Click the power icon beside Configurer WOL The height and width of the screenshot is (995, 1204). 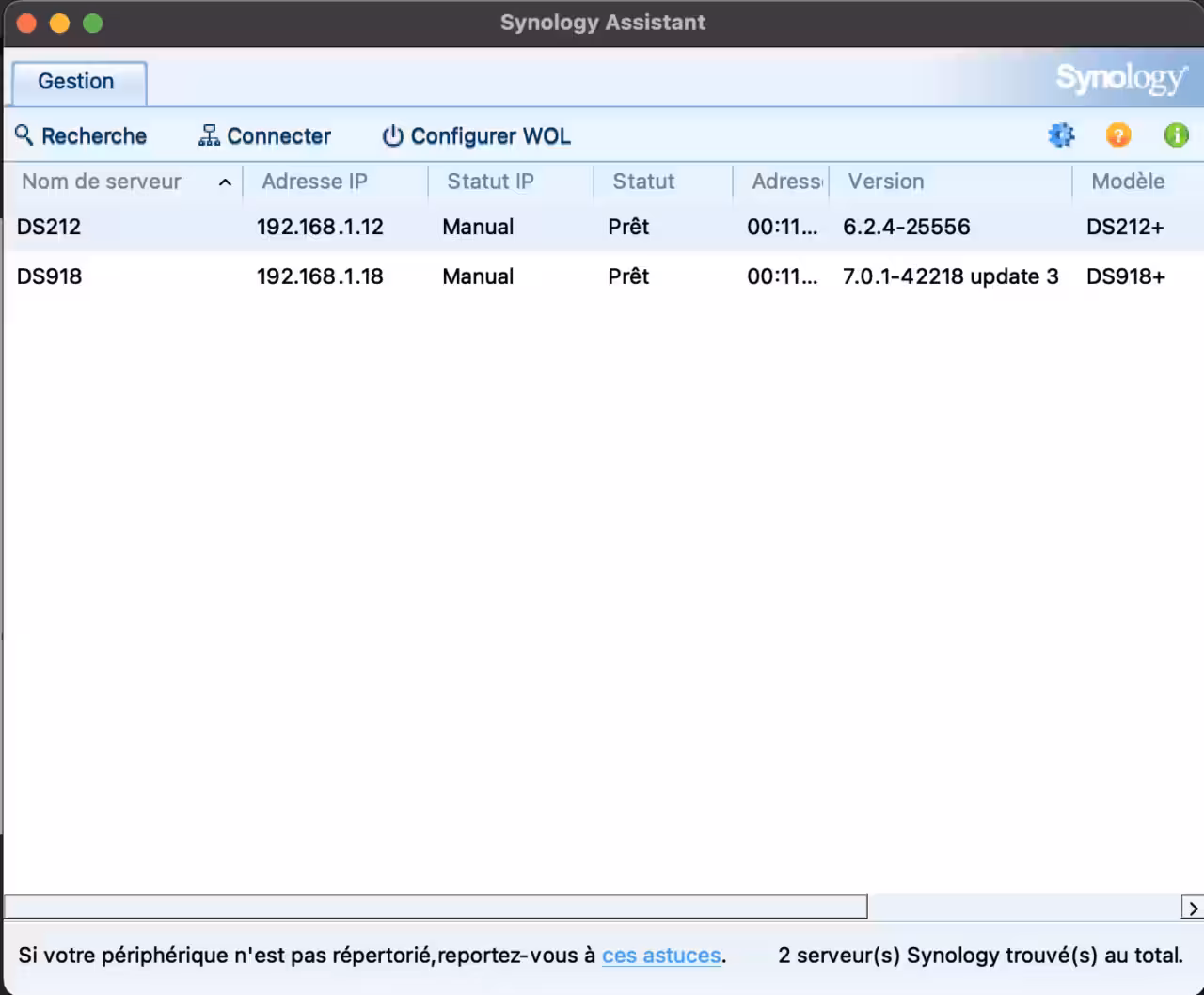tap(392, 135)
